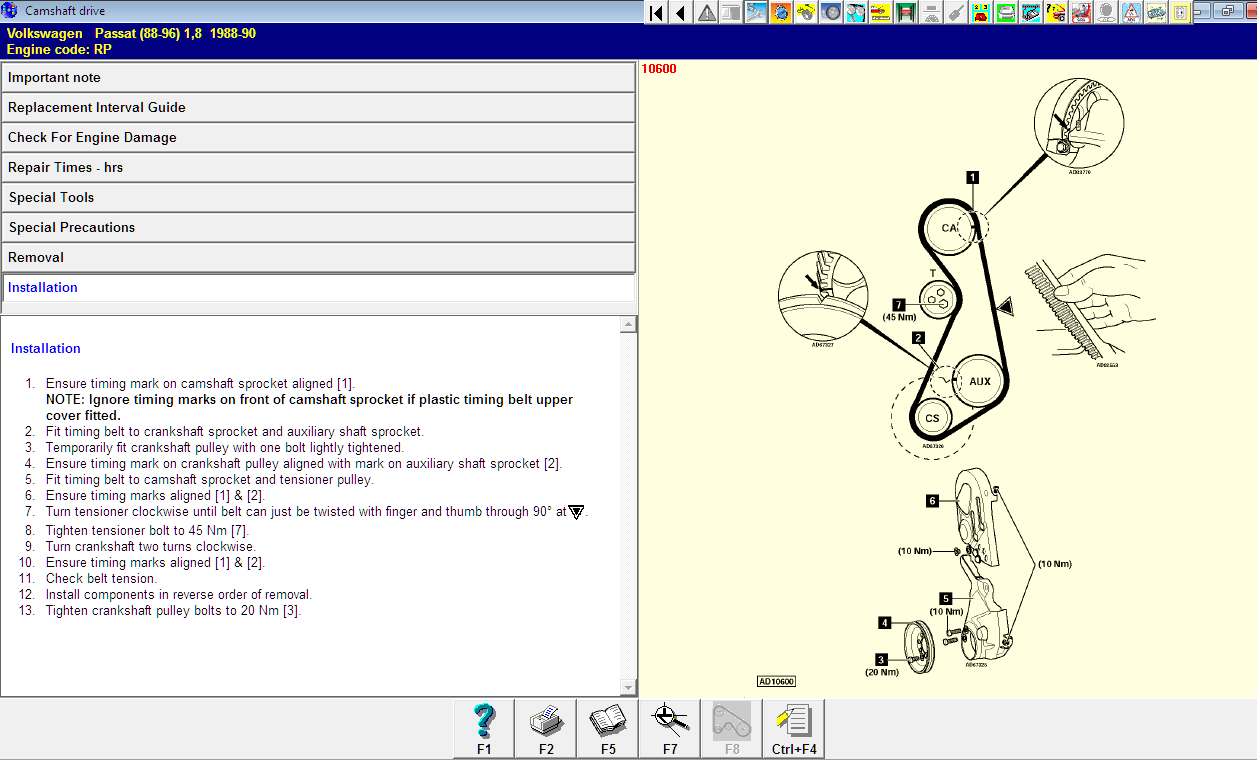
Task: Open the F5 open book manual button
Action: (x=608, y=729)
